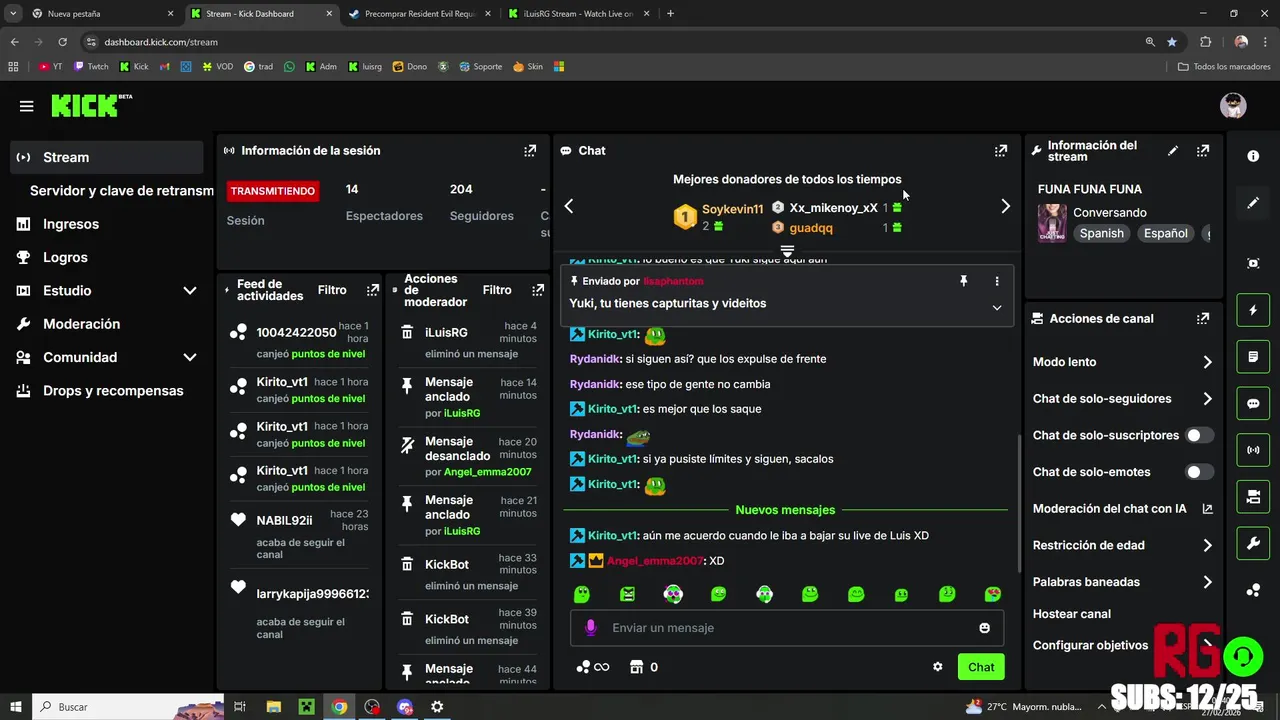Open channel points icon below message box

(x=593, y=667)
